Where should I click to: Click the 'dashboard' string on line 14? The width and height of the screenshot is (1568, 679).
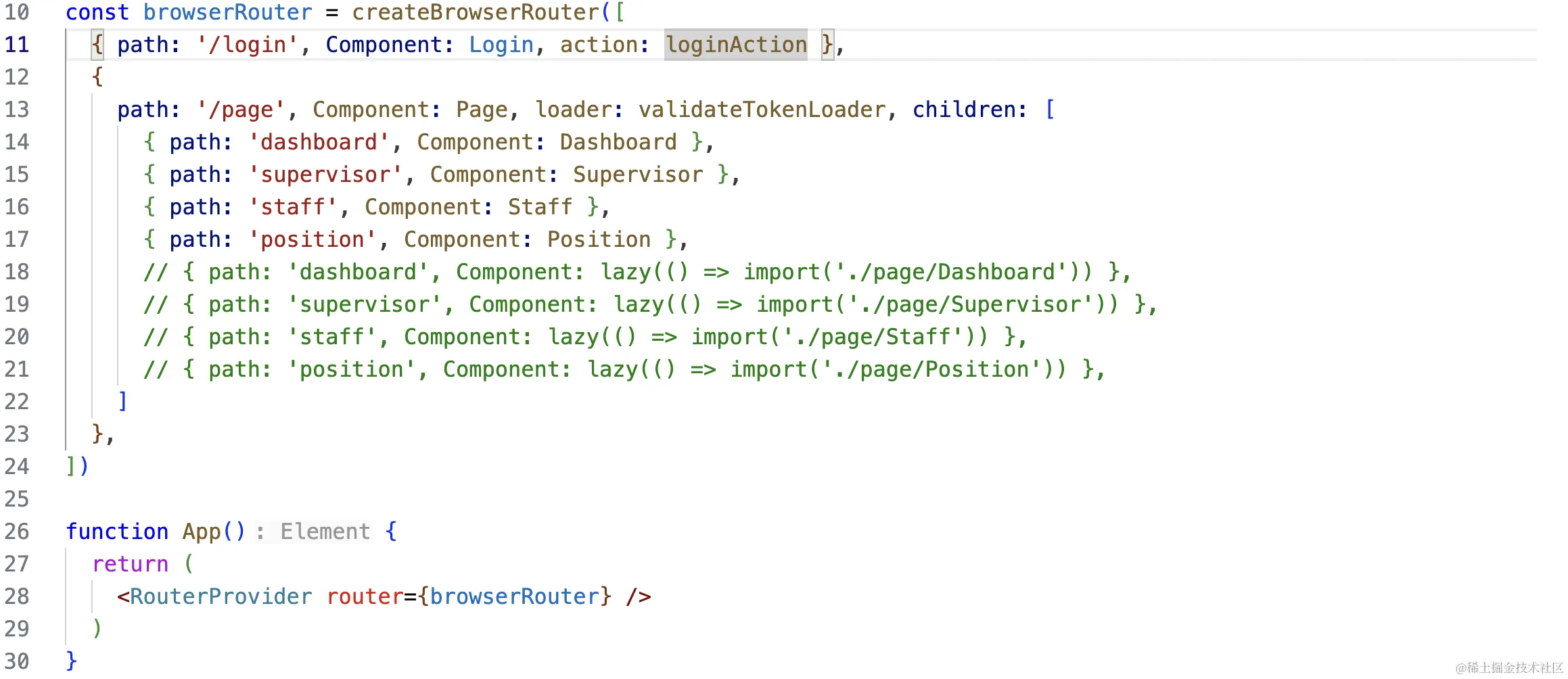319,142
